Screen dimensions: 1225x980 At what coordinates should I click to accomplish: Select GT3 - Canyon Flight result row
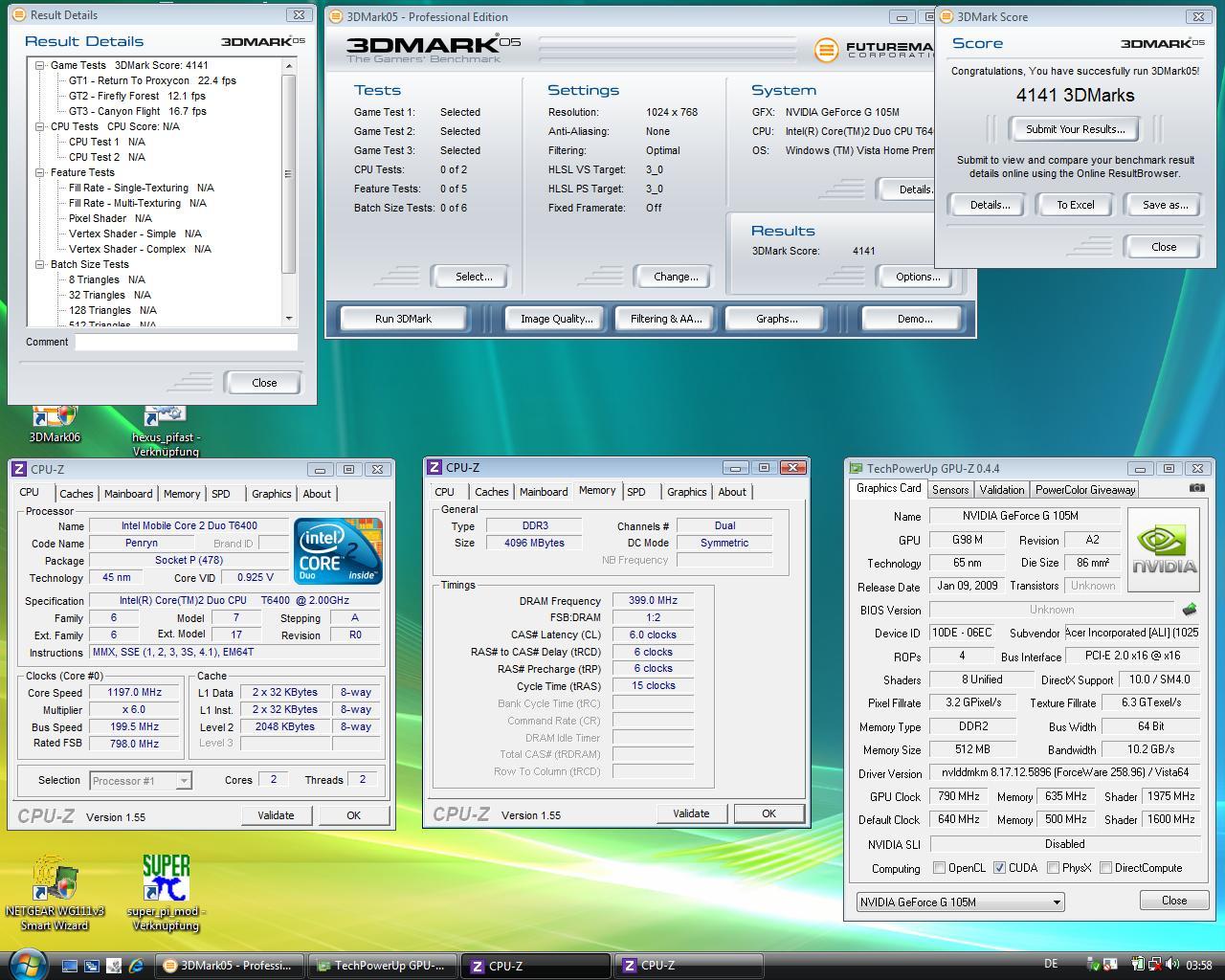[137, 111]
